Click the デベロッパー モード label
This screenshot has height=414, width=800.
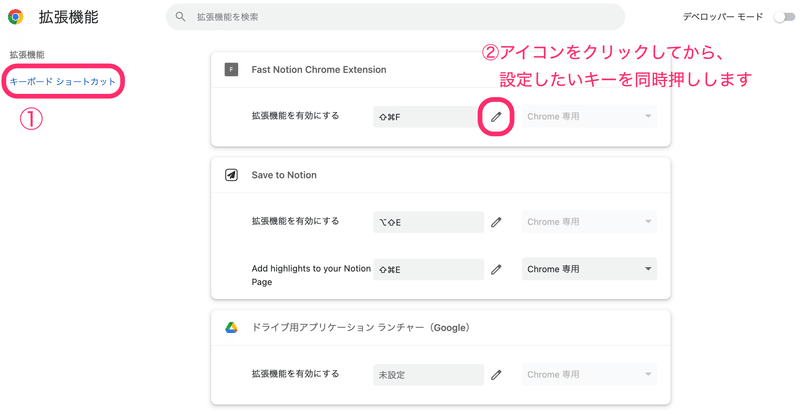723,17
